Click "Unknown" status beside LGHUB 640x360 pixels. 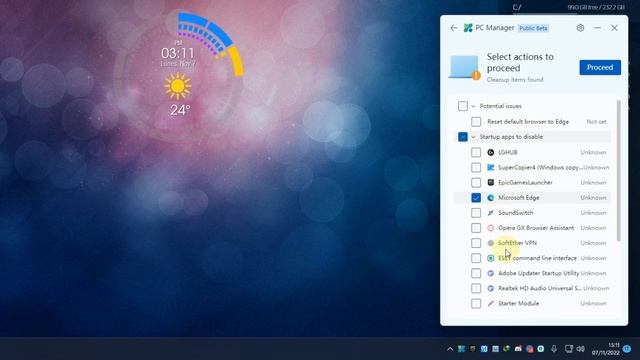[x=593, y=152]
